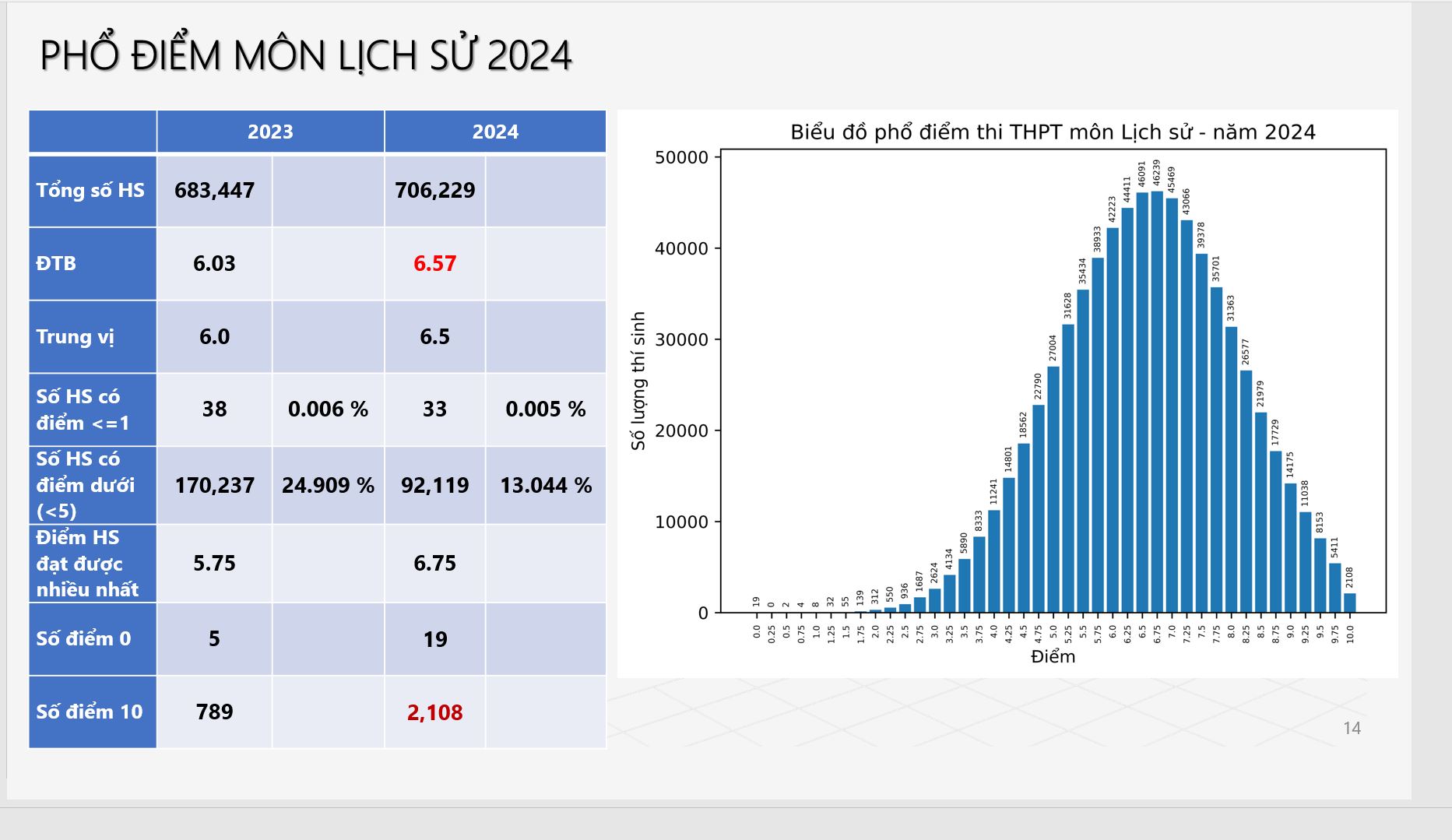Select the 706,229 cell
This screenshot has width=1452, height=840.
click(x=434, y=191)
